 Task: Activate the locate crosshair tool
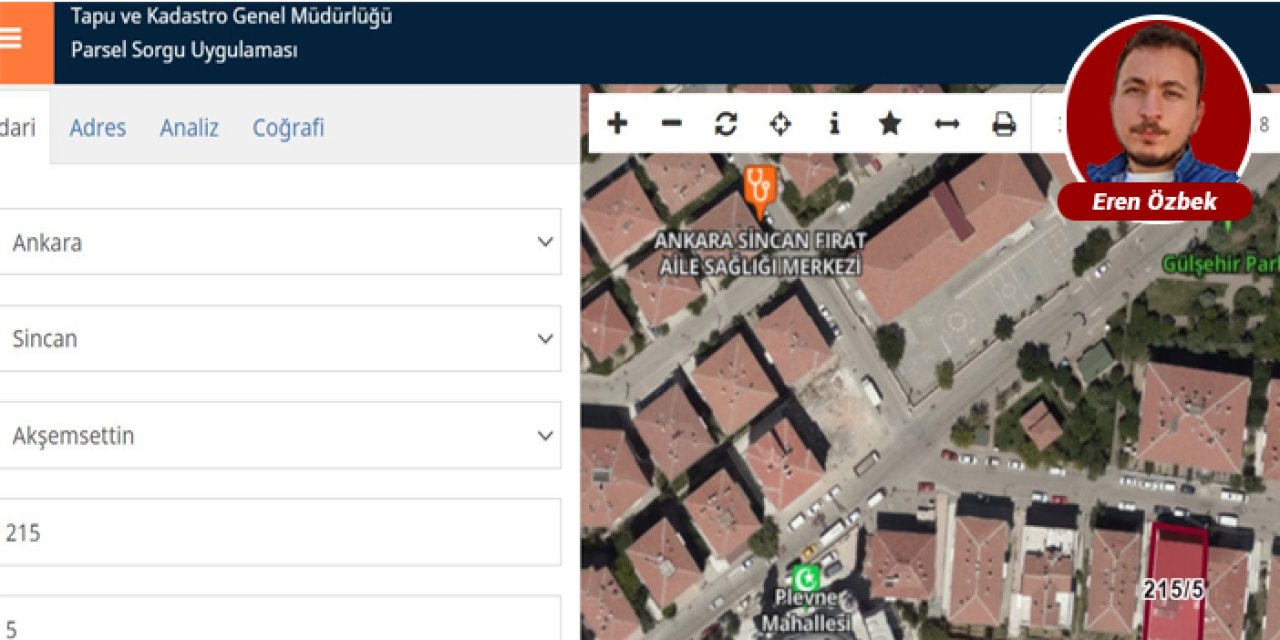click(780, 124)
